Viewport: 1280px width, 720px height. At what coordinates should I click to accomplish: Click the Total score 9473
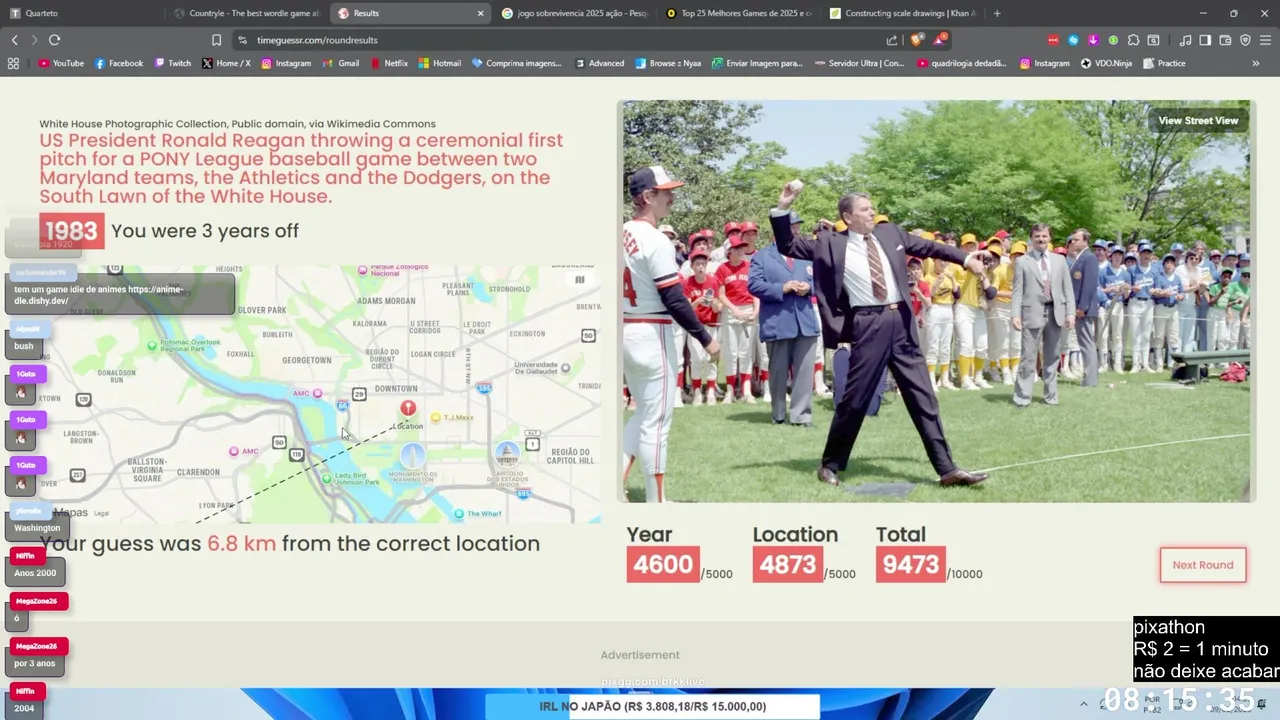point(911,565)
